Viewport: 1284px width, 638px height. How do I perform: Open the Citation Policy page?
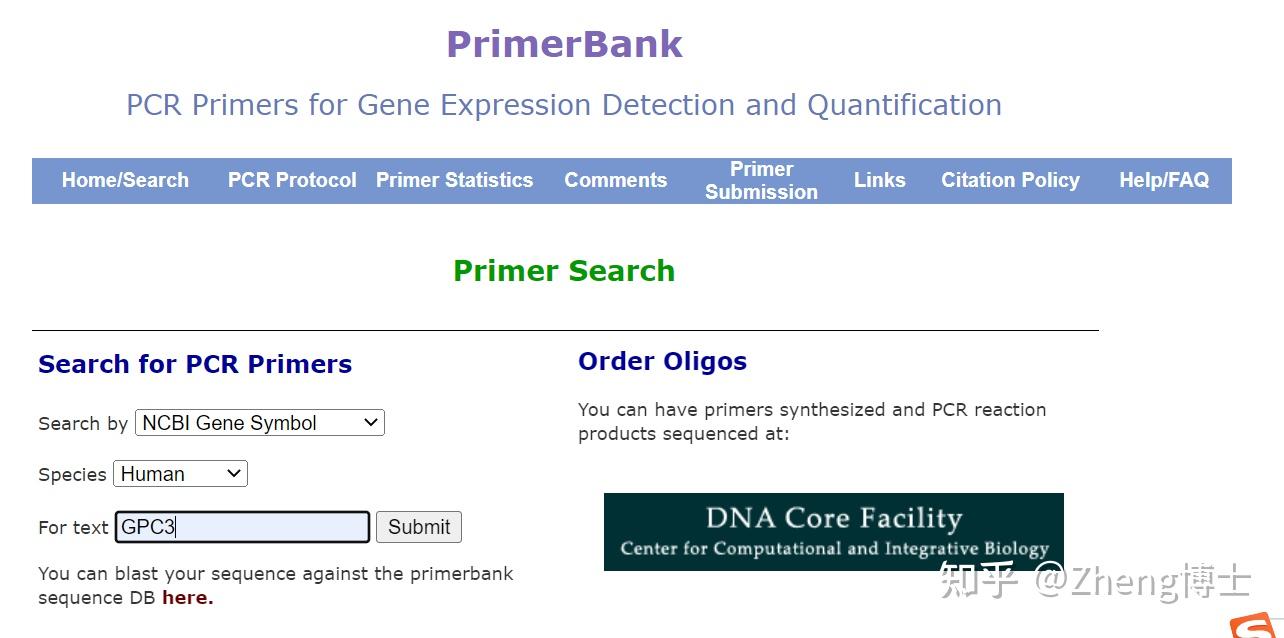click(x=1010, y=180)
